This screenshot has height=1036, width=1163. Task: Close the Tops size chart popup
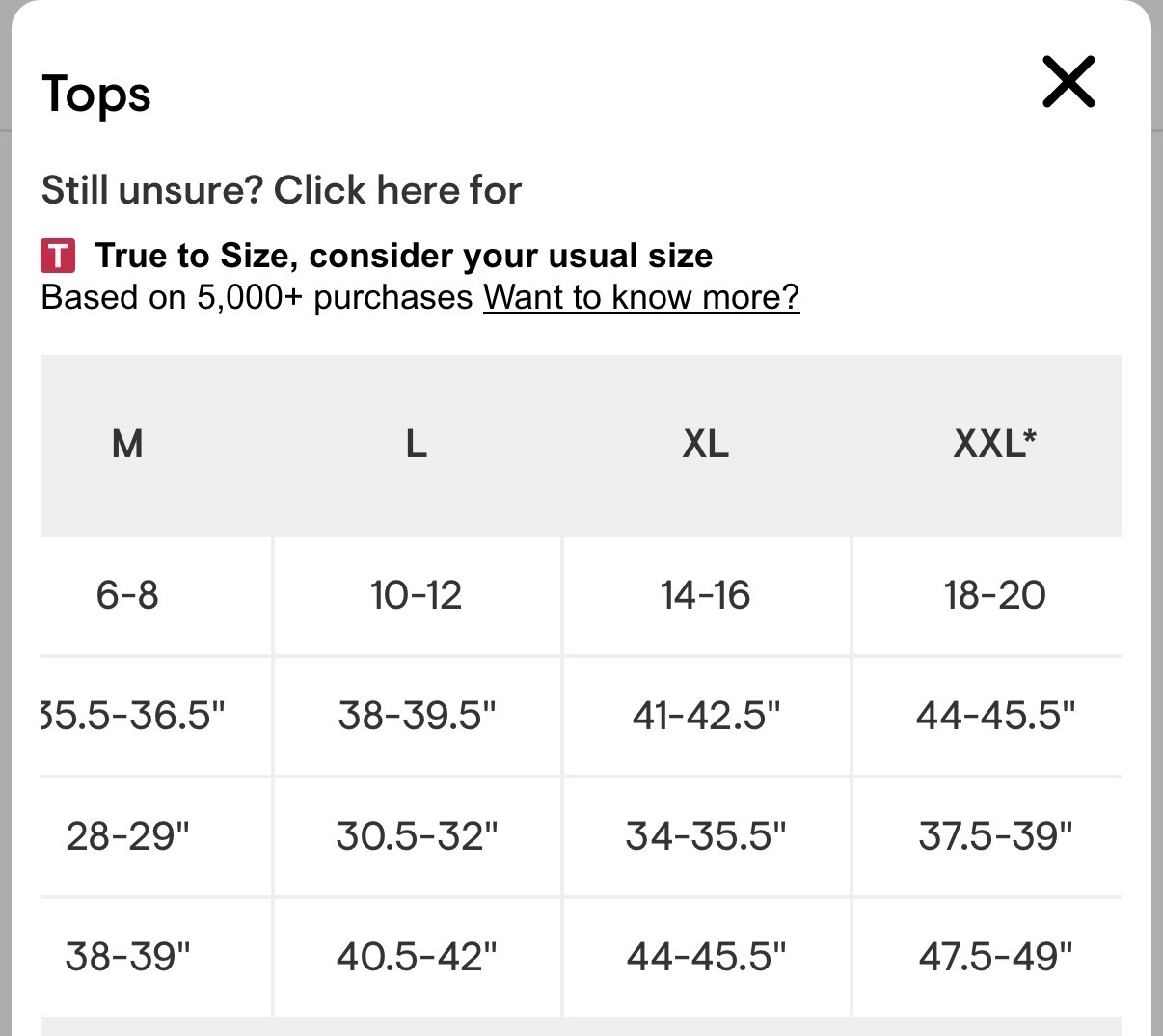(x=1068, y=81)
